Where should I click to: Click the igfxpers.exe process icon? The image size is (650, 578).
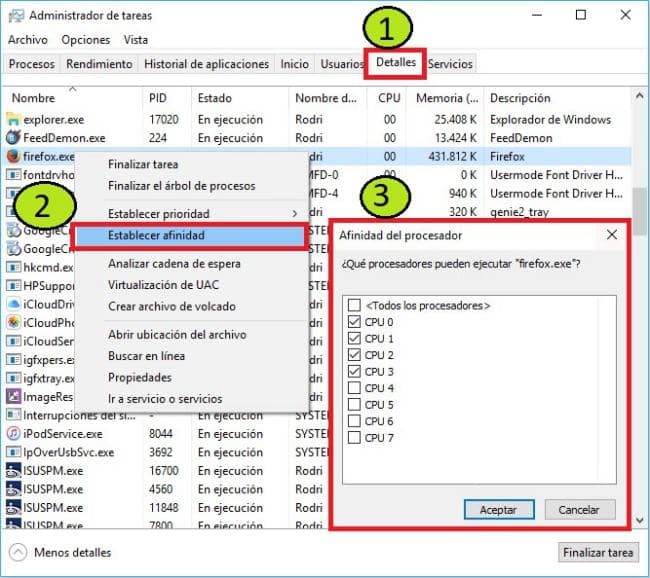tap(13, 359)
